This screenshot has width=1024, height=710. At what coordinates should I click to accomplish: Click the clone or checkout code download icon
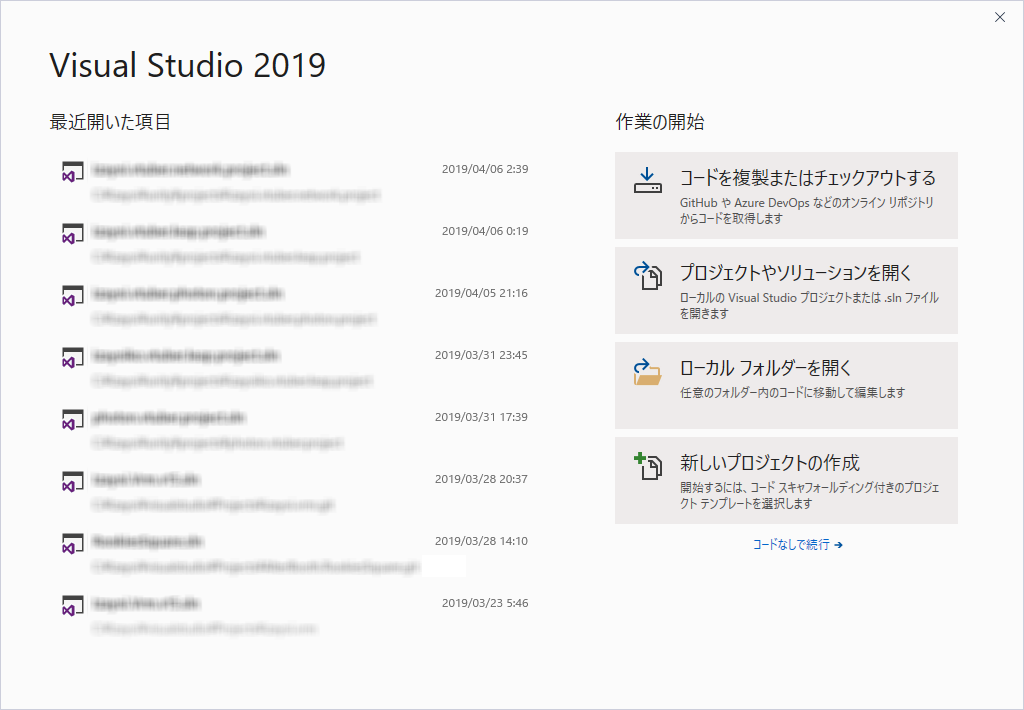[647, 181]
